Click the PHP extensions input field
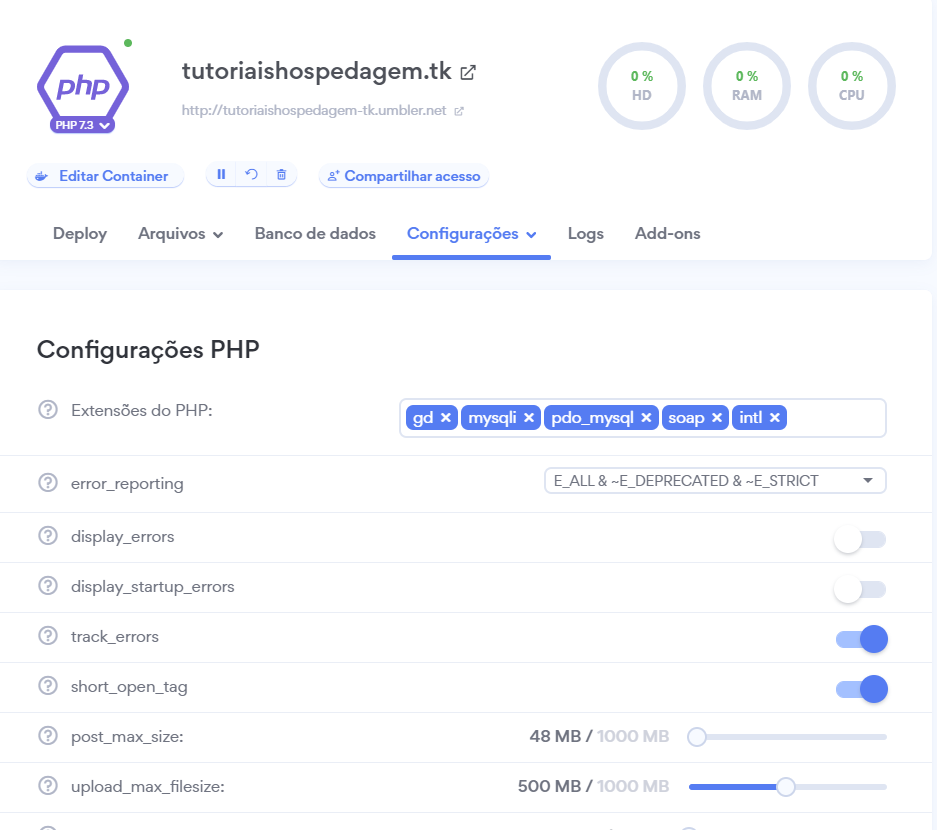The width and height of the screenshot is (937, 830). point(830,418)
